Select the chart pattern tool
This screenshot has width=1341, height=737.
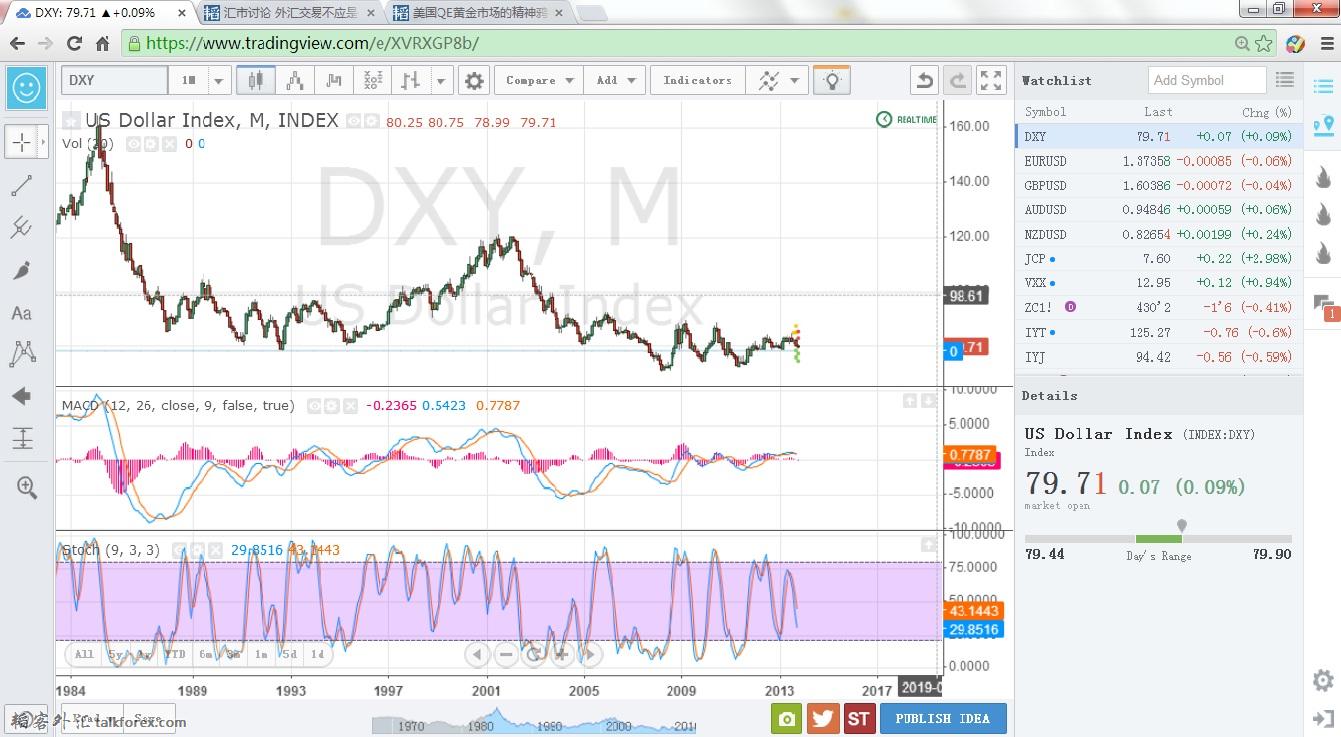tap(22, 353)
